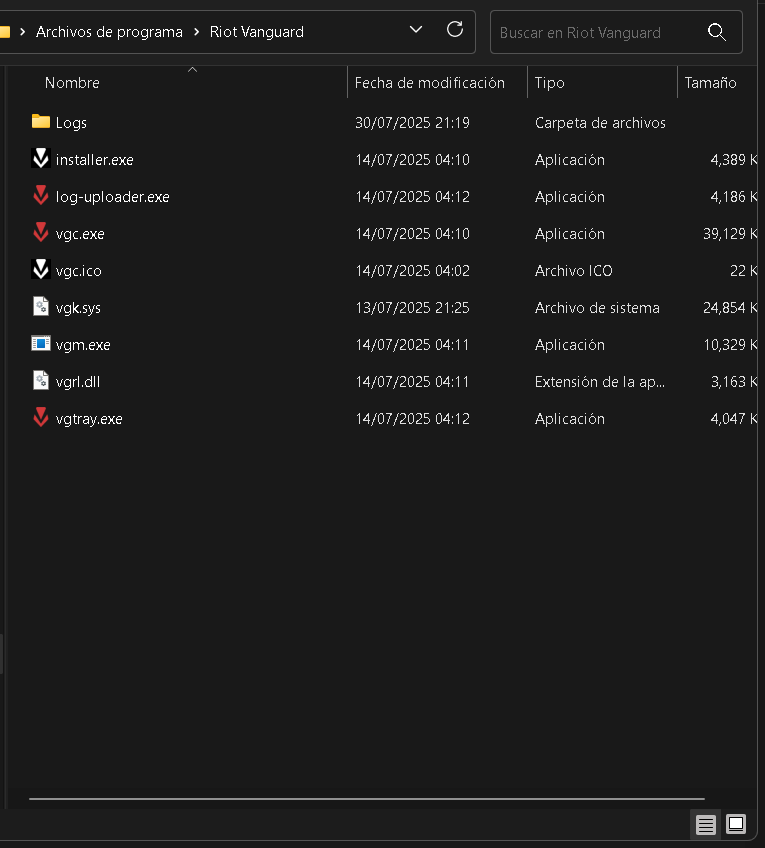Open address bar history dropdown
The image size is (765, 848).
[x=416, y=30]
